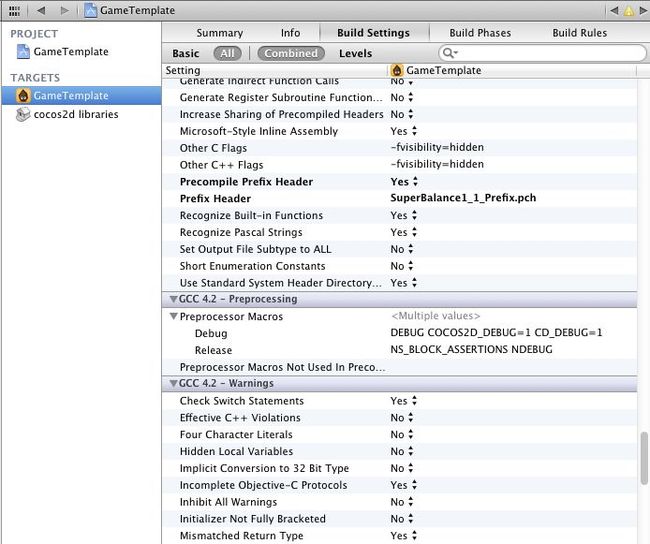Image resolution: width=650 pixels, height=544 pixels.
Task: Click the GameTemplate target app icon
Action: tap(23, 96)
